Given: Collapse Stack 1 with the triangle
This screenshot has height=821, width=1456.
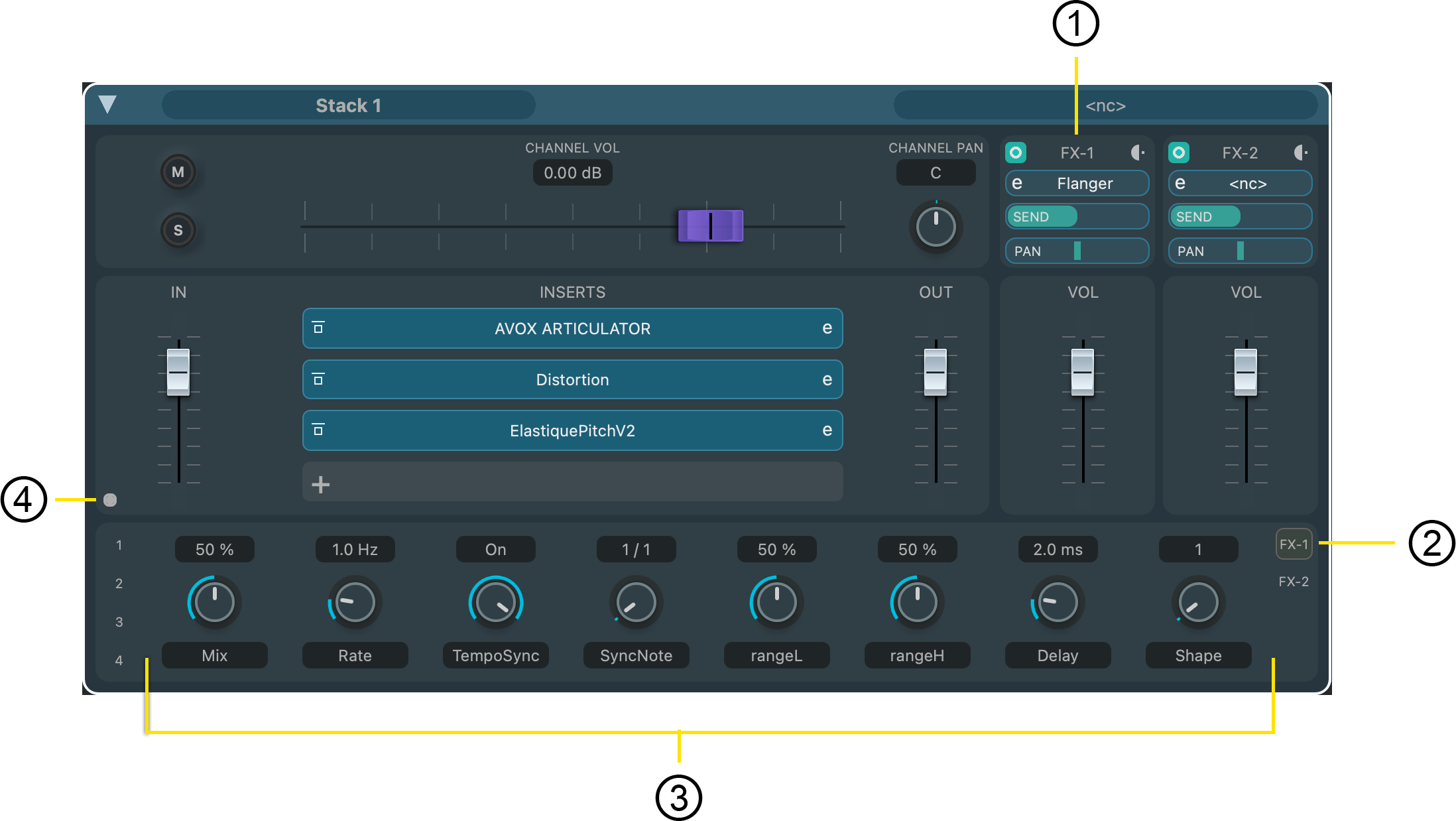Looking at the screenshot, I should [107, 104].
